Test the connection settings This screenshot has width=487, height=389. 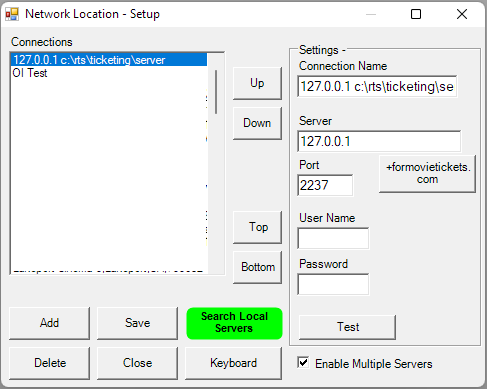pos(348,327)
